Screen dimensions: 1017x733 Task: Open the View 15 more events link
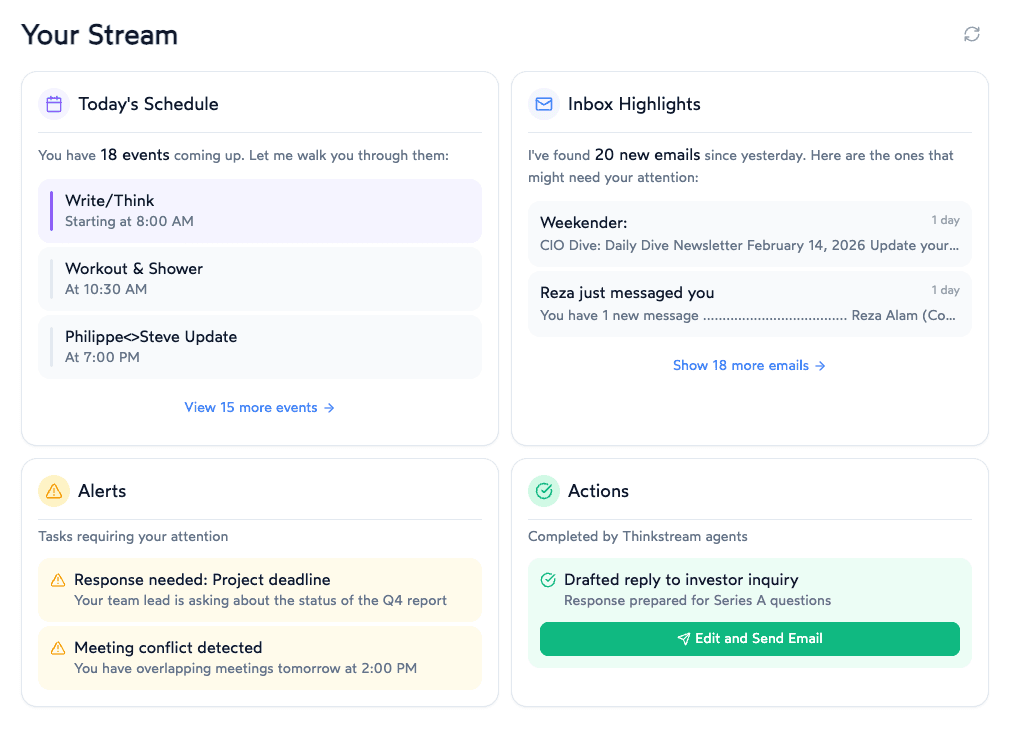click(254, 407)
